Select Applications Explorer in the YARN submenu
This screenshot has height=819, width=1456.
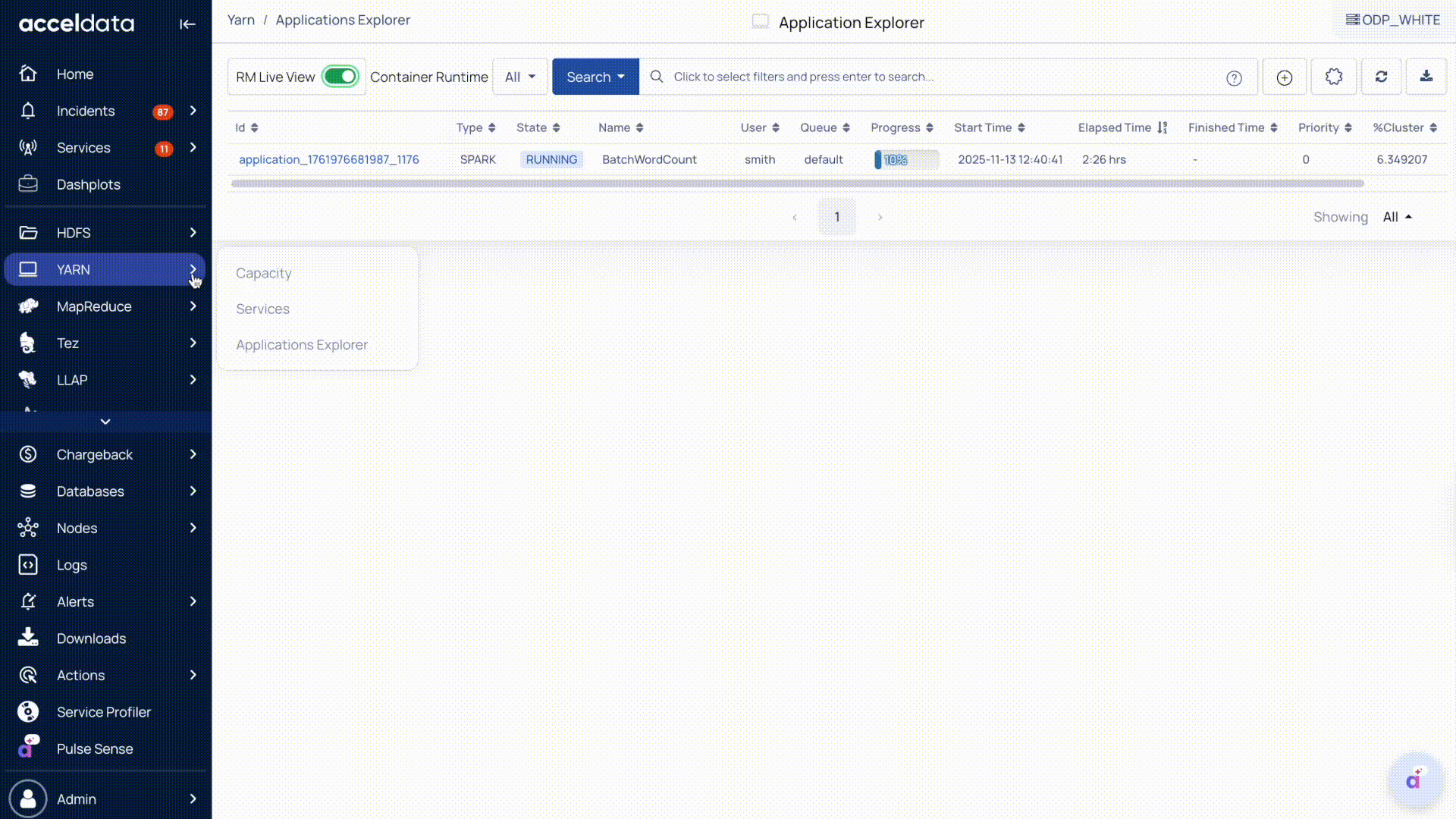[x=301, y=344]
